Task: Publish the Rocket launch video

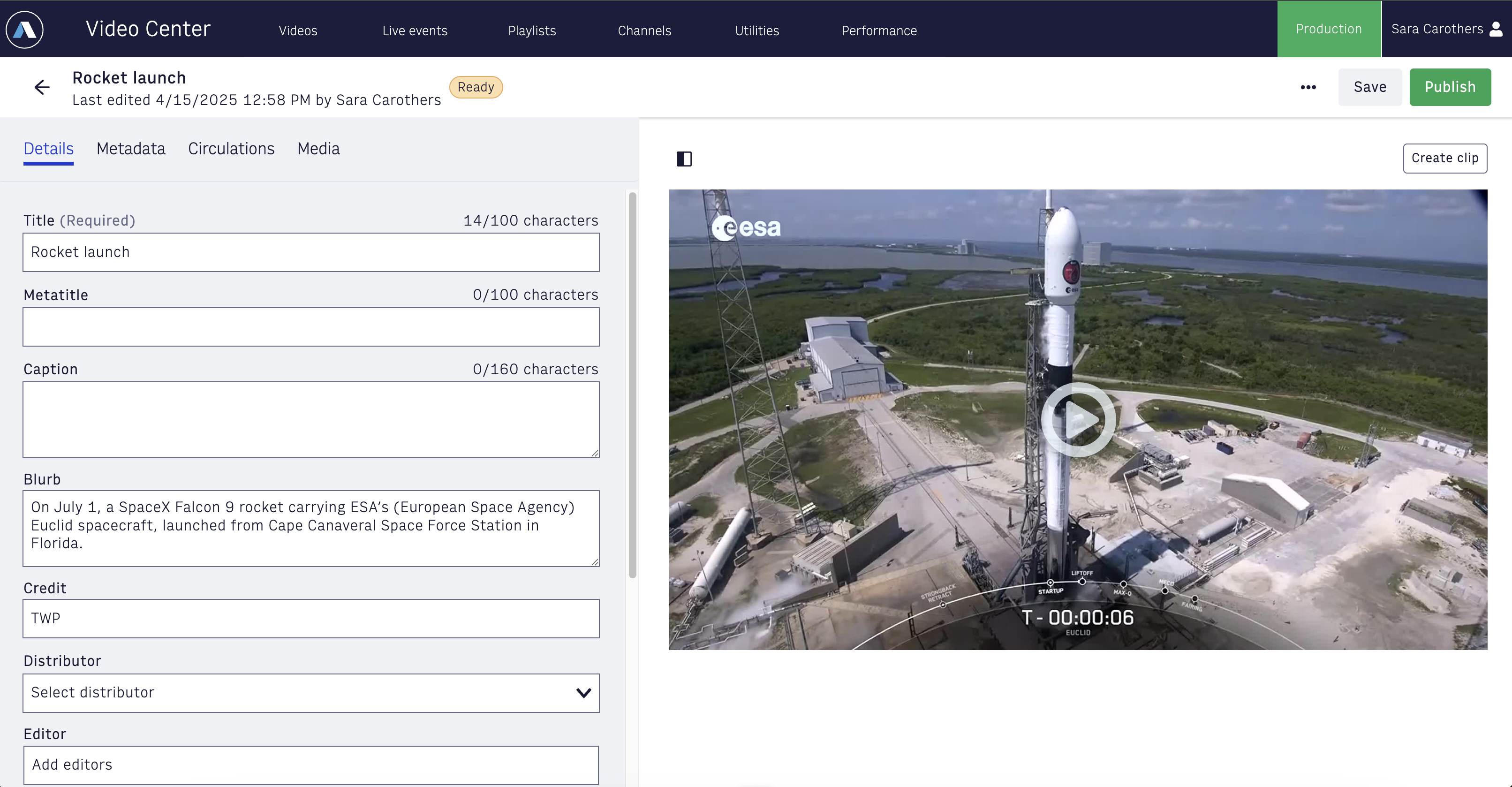Action: [1450, 87]
